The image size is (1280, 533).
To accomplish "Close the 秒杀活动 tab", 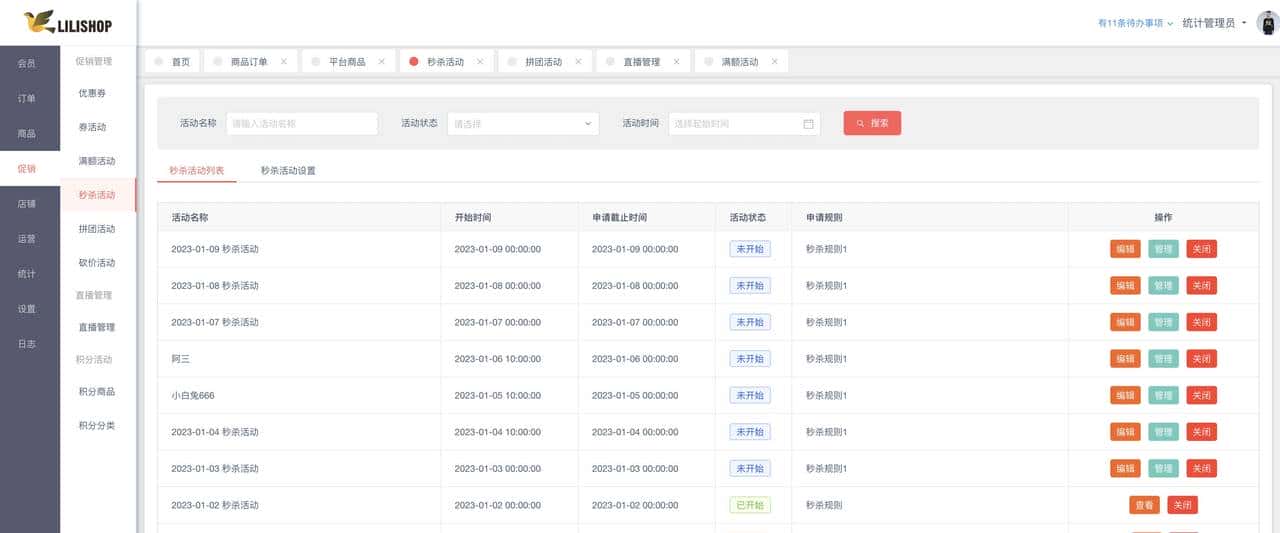I will pyautogui.click(x=479, y=61).
